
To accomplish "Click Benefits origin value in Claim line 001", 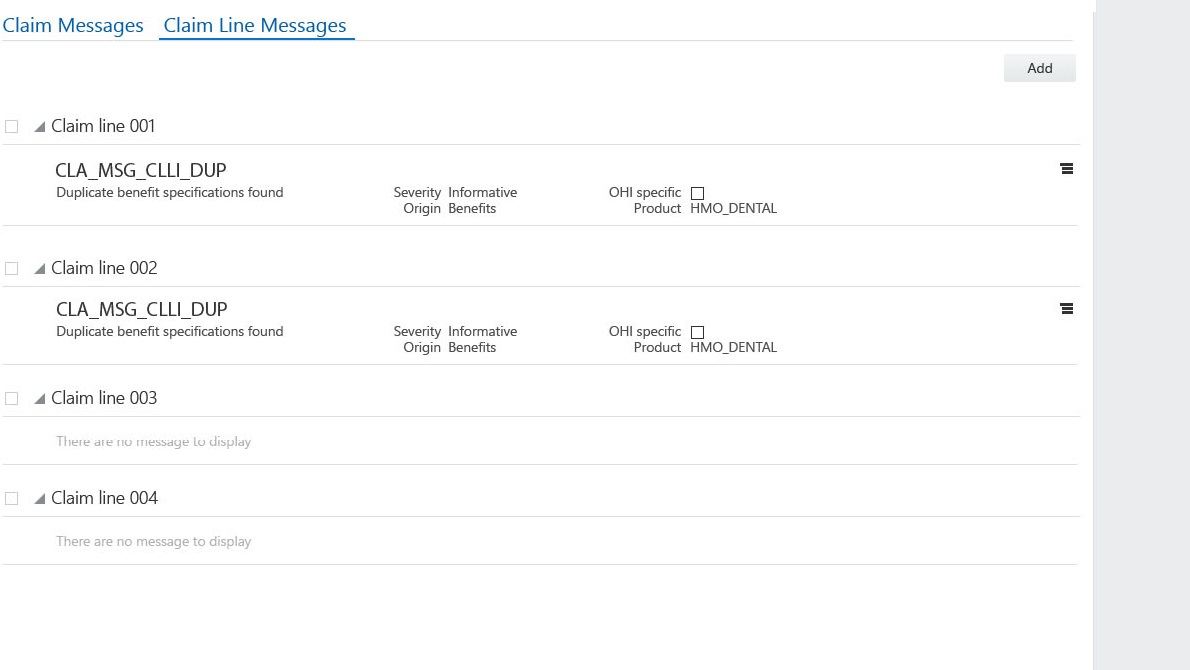I will point(472,209).
